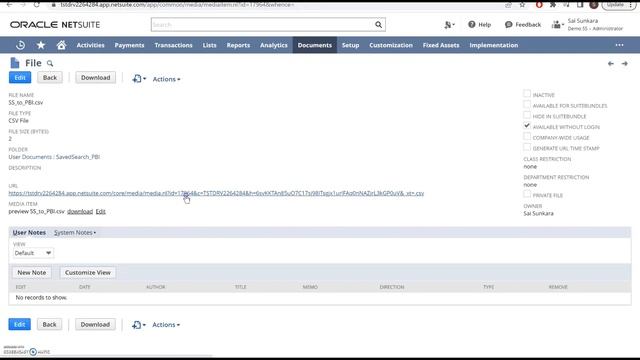The image size is (640, 360).
Task: Toggle Hide in SuiteBundle checkbox
Action: pyautogui.click(x=527, y=115)
